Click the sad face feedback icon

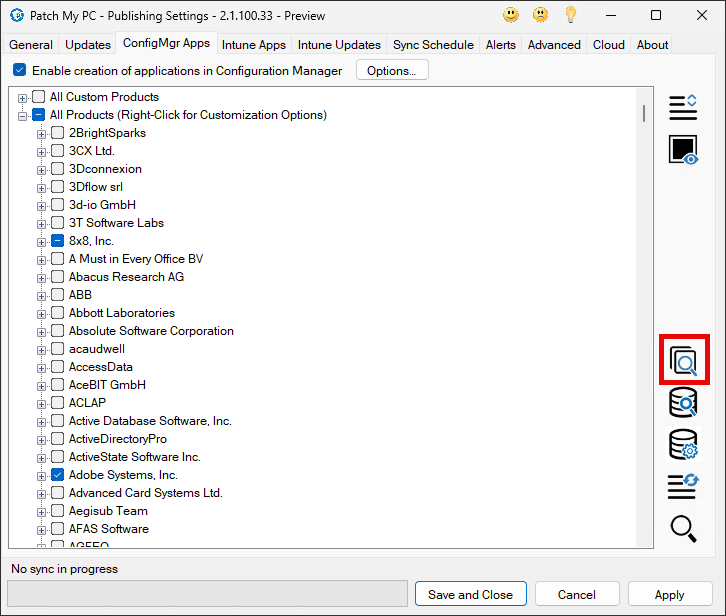tap(541, 15)
